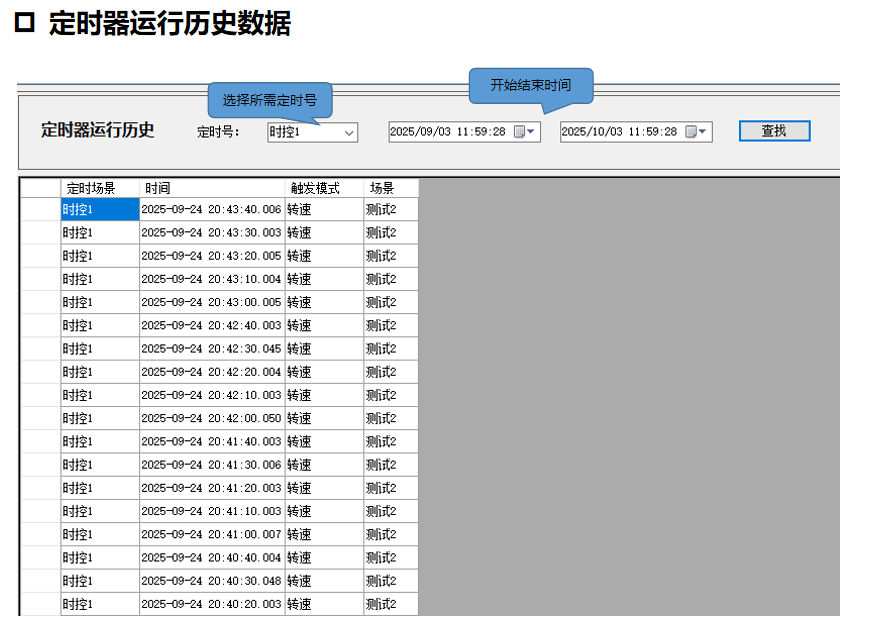Sort by the 时间 column header
The height and width of the screenshot is (632, 879).
click(x=212, y=187)
